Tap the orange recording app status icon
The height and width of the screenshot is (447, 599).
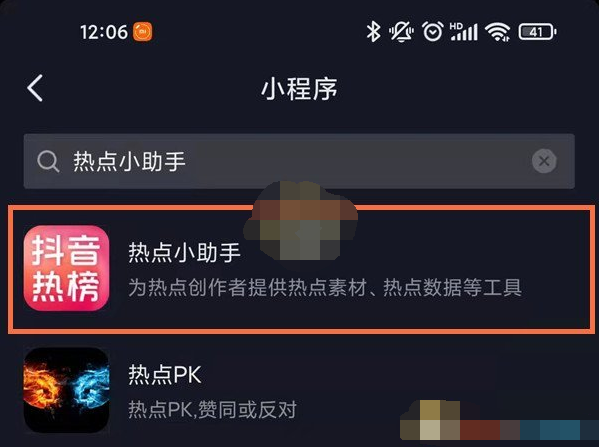pos(142,32)
